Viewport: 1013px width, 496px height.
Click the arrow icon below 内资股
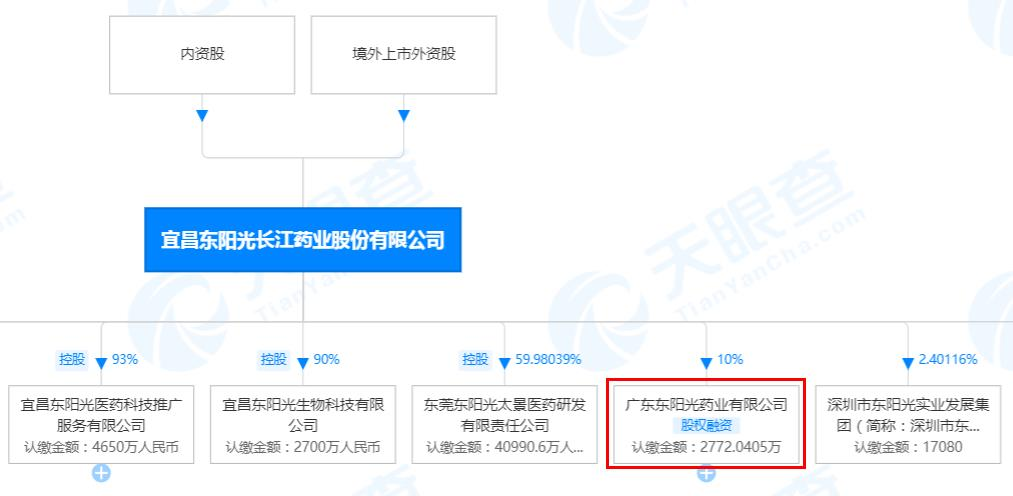point(202,116)
